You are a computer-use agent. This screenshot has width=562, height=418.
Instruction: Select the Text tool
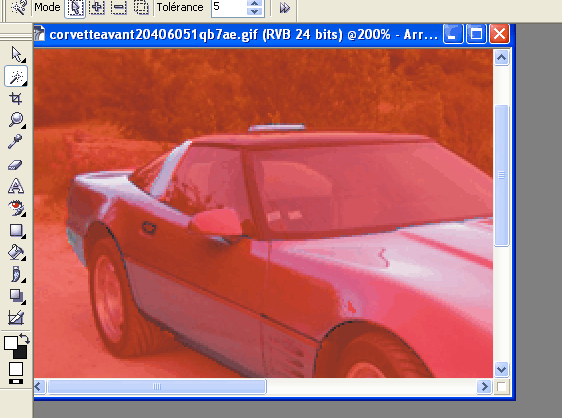pyautogui.click(x=16, y=186)
